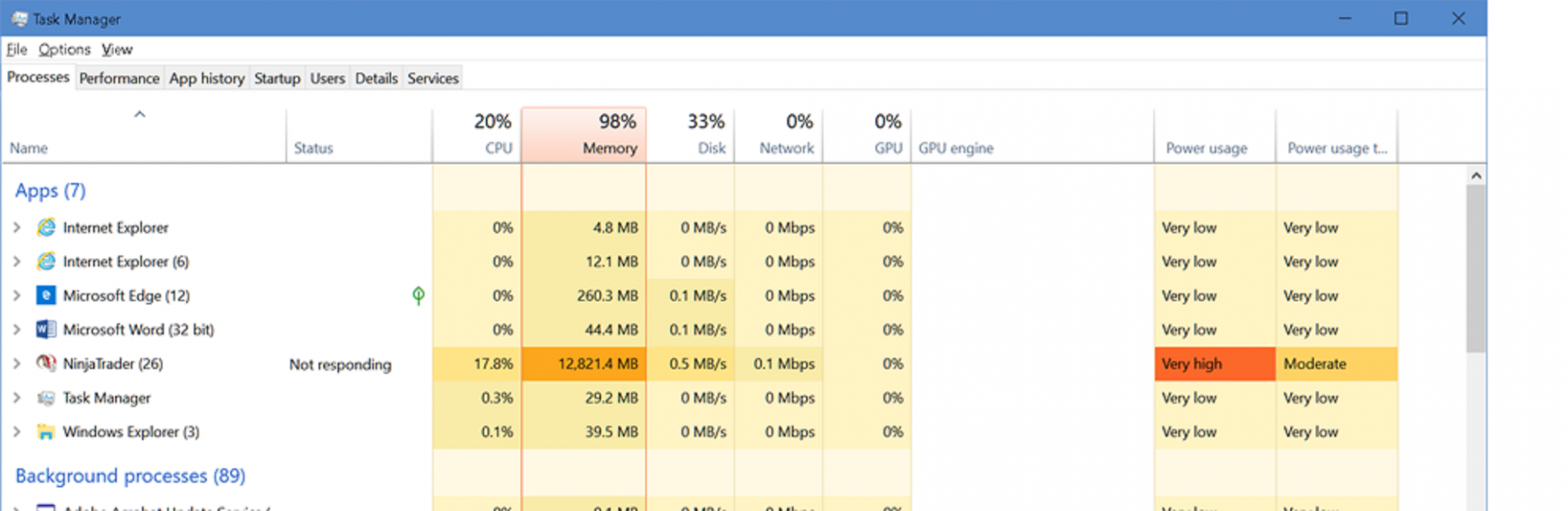The width and height of the screenshot is (1568, 511).
Task: Sort processes by Network column
Action: 779,135
